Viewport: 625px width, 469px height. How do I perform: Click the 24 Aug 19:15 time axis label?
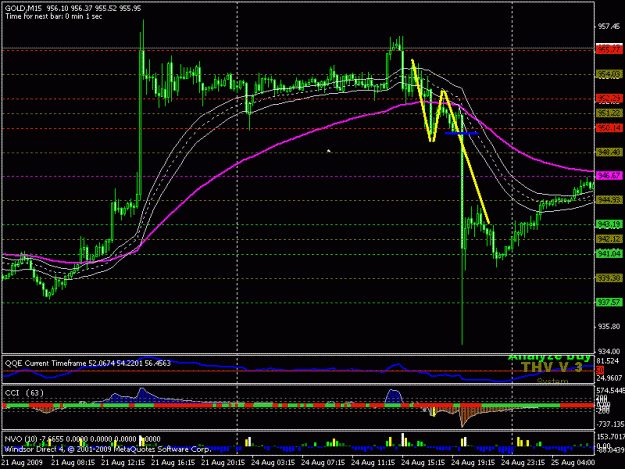(473, 463)
